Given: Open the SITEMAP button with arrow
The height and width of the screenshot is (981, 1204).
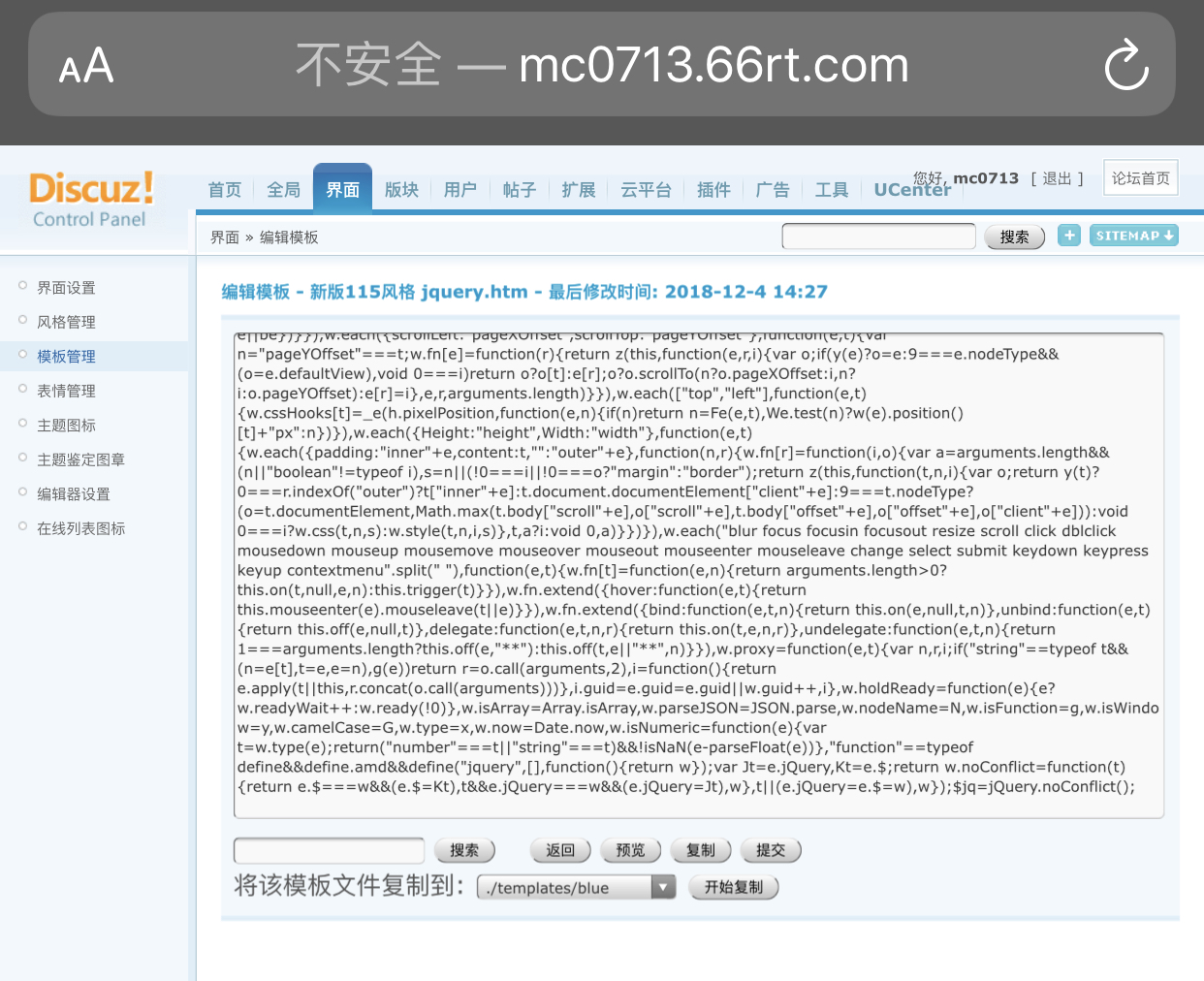Looking at the screenshot, I should [1133, 236].
